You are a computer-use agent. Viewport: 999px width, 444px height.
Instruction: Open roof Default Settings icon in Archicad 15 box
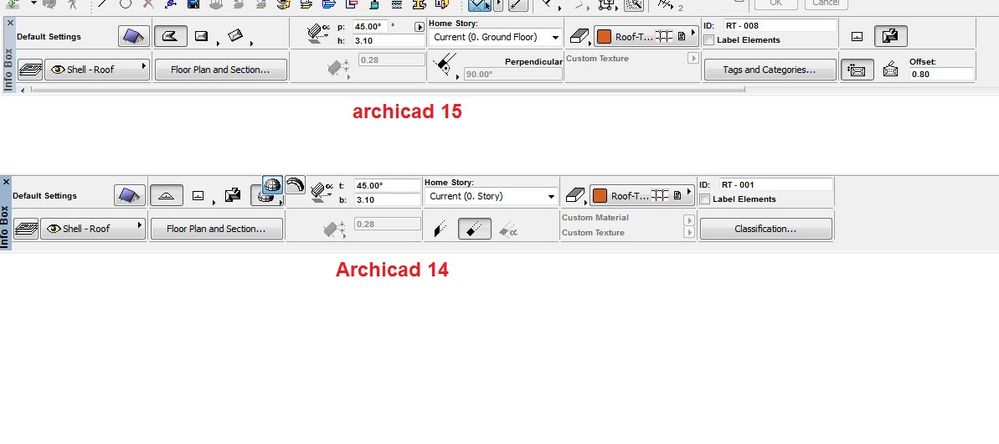pyautogui.click(x=134, y=36)
